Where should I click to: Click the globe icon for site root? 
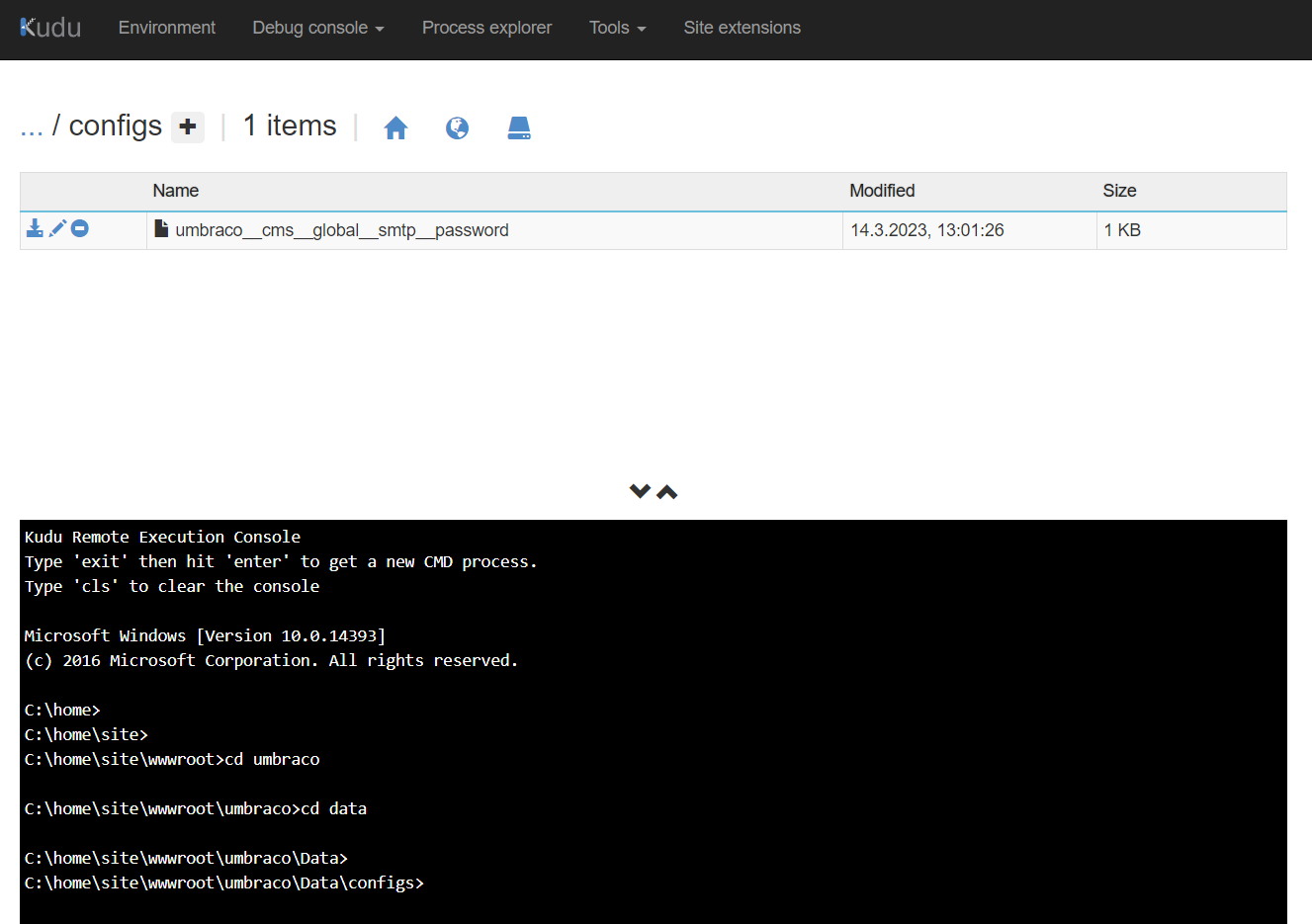pyautogui.click(x=457, y=127)
